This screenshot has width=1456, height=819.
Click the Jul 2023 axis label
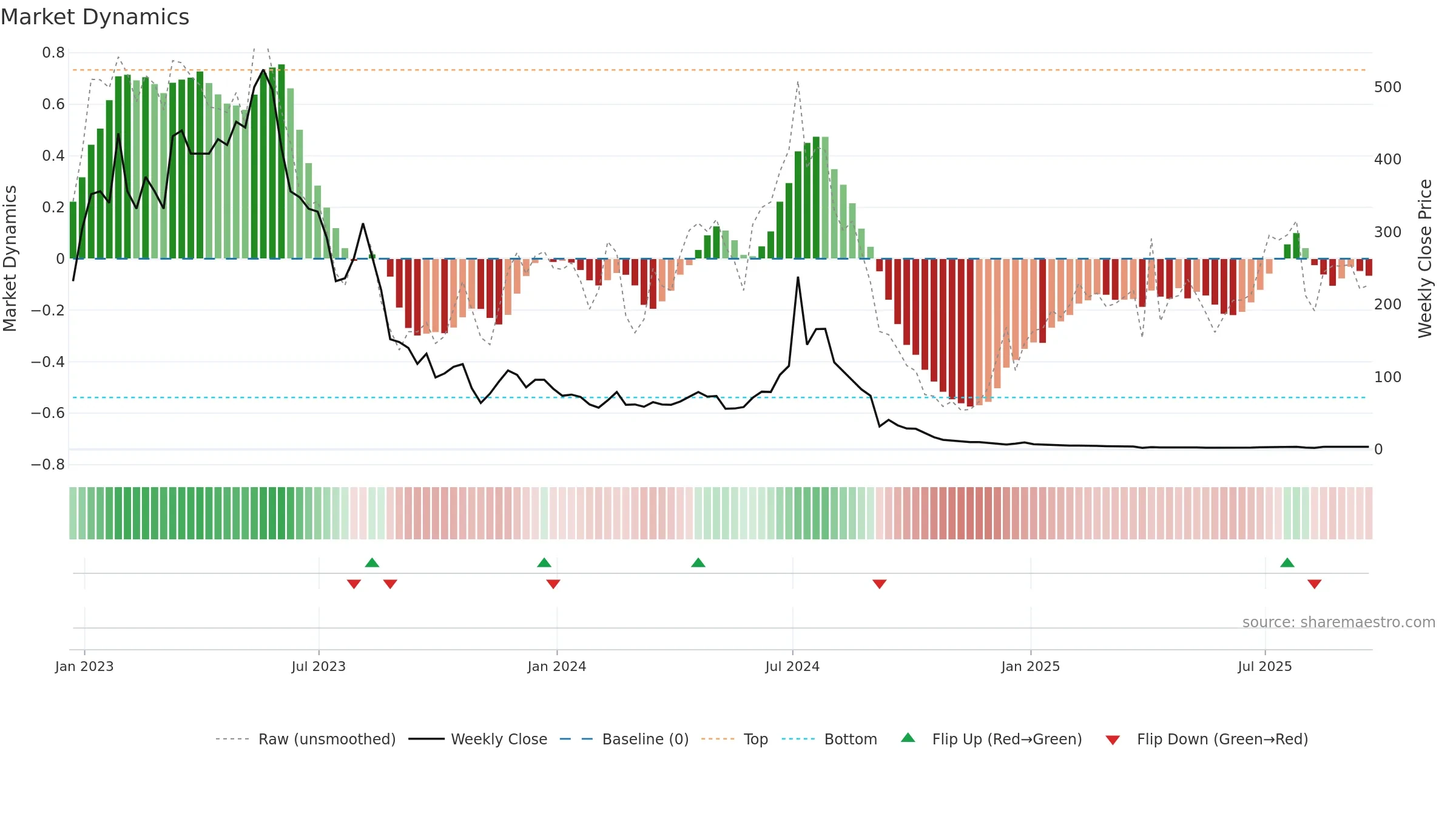click(x=318, y=666)
